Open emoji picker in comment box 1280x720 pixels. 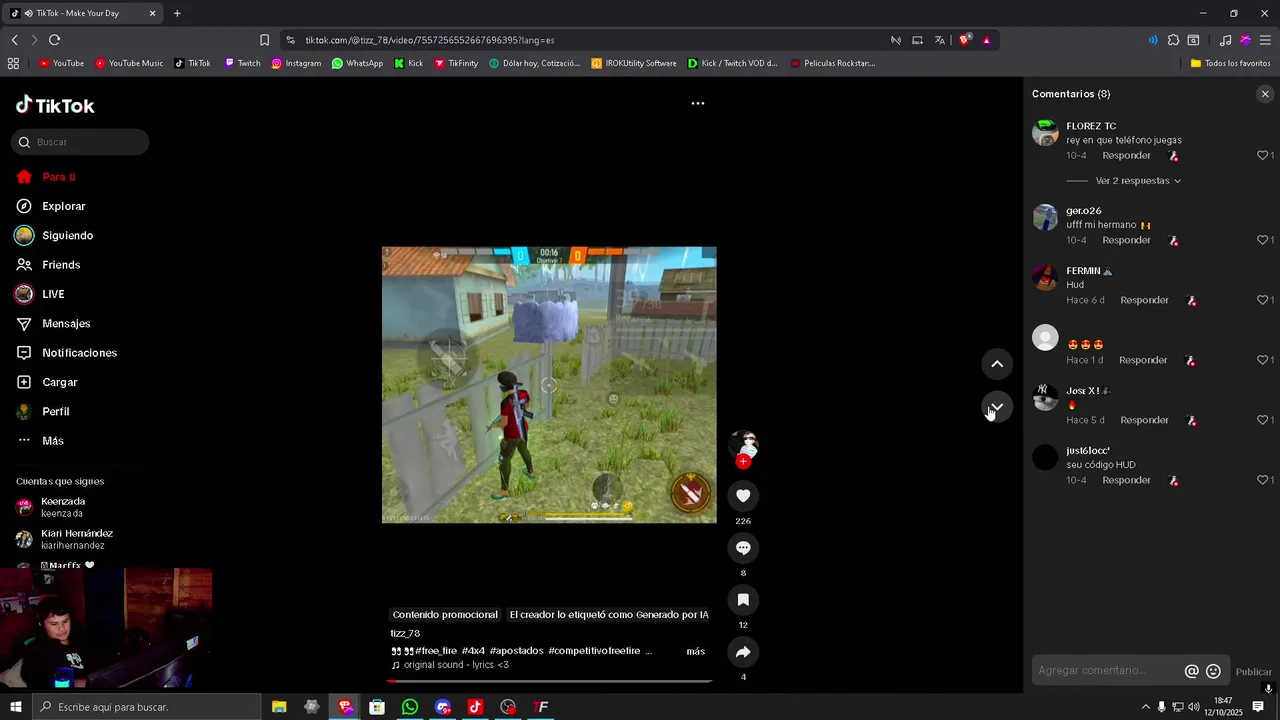(1213, 672)
